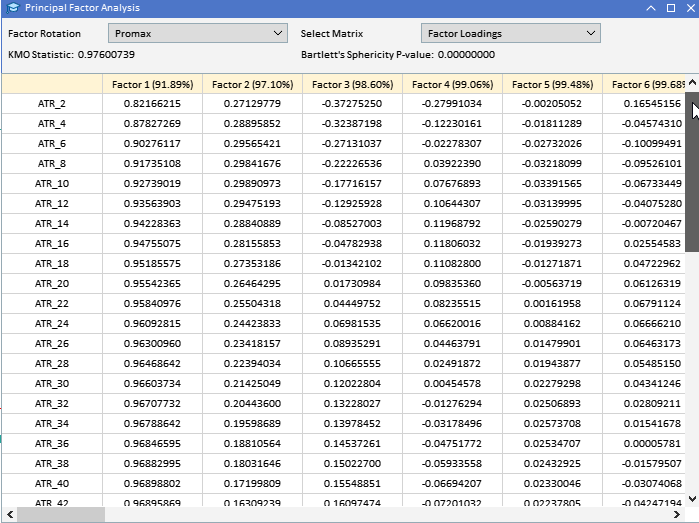This screenshot has height=523, width=699.
Task: Click cell value 0.28155853
Action: tap(252, 243)
